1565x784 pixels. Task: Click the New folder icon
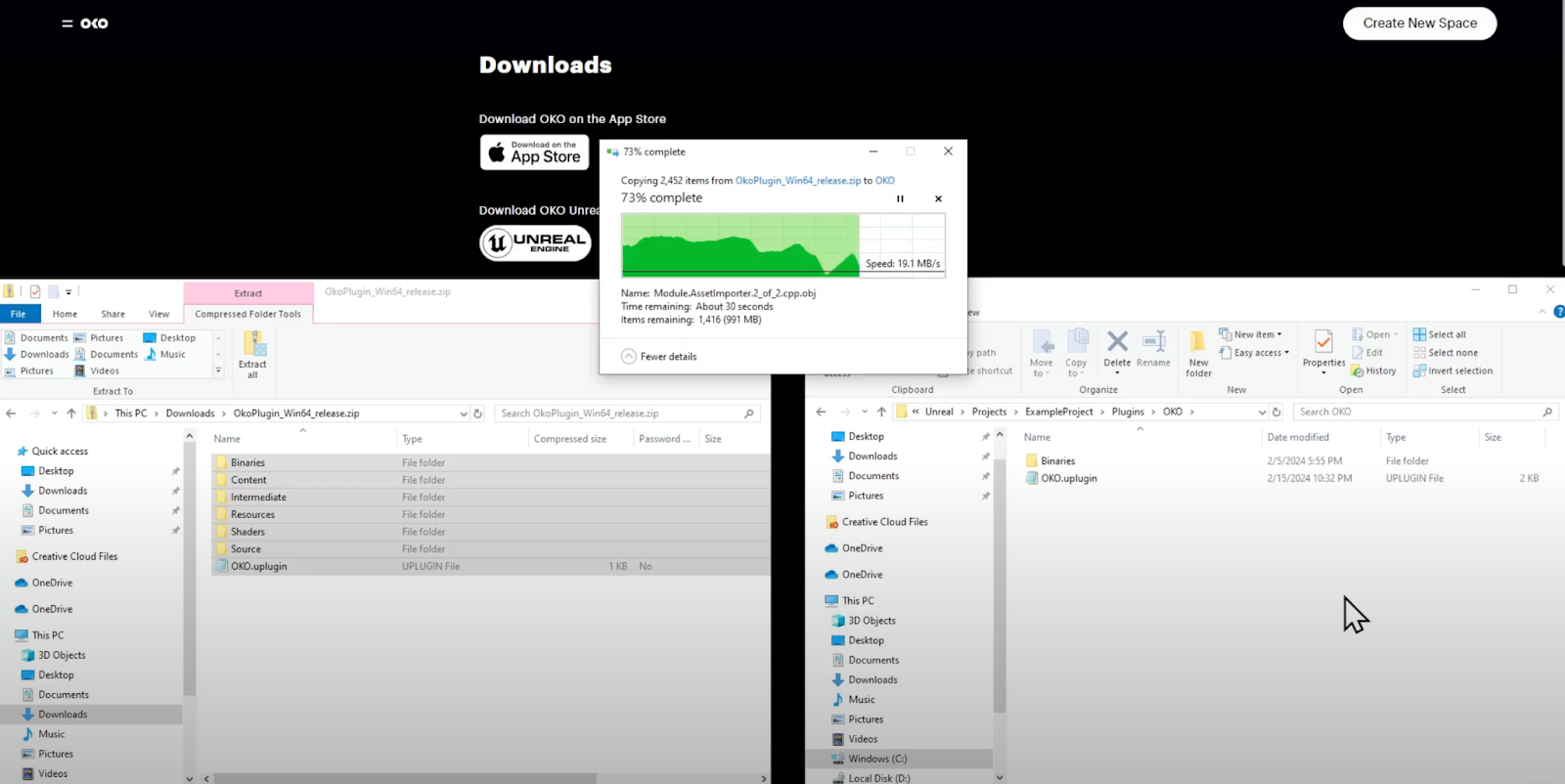click(x=1198, y=353)
